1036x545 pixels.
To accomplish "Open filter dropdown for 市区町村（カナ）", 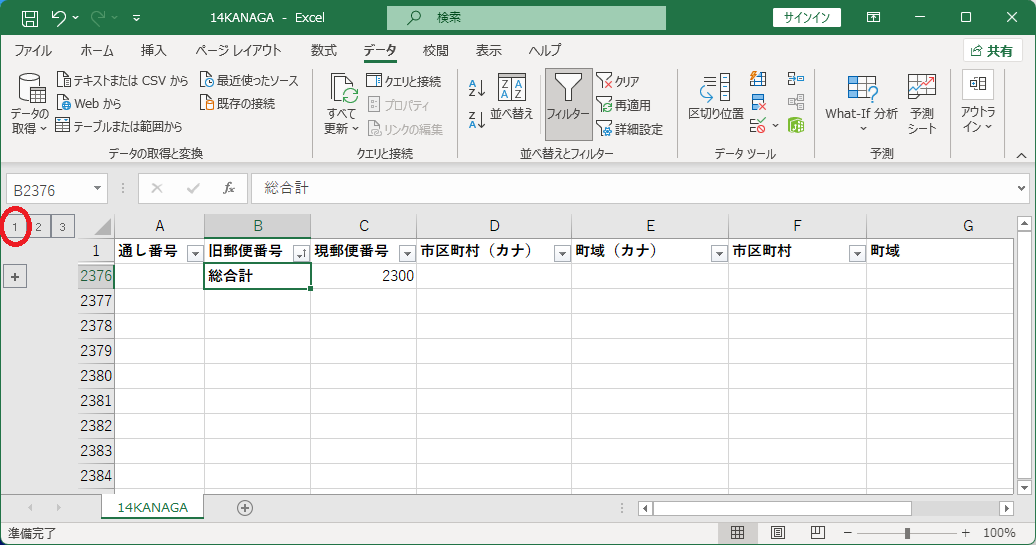I will pyautogui.click(x=562, y=254).
